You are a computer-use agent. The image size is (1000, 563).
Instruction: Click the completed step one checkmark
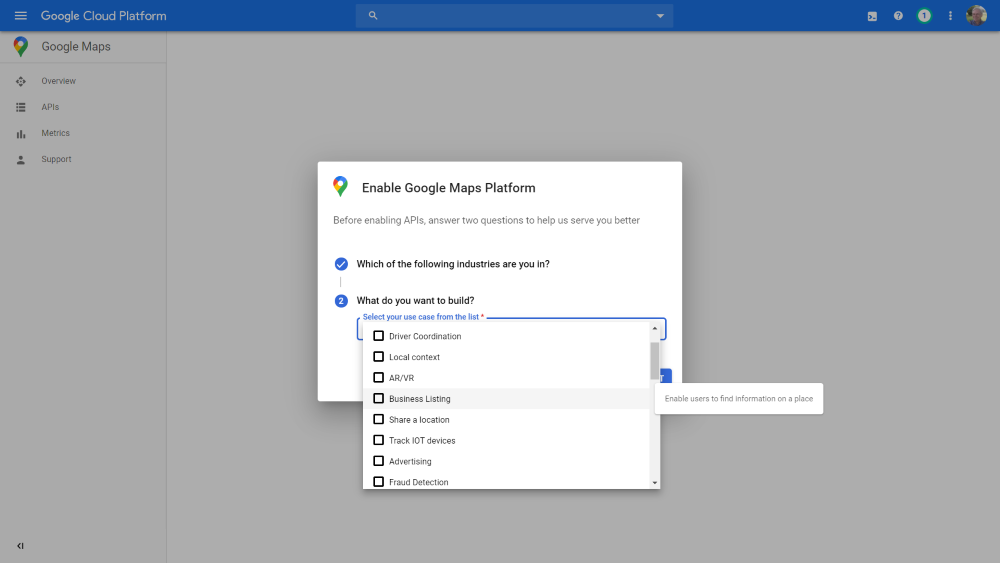[341, 264]
